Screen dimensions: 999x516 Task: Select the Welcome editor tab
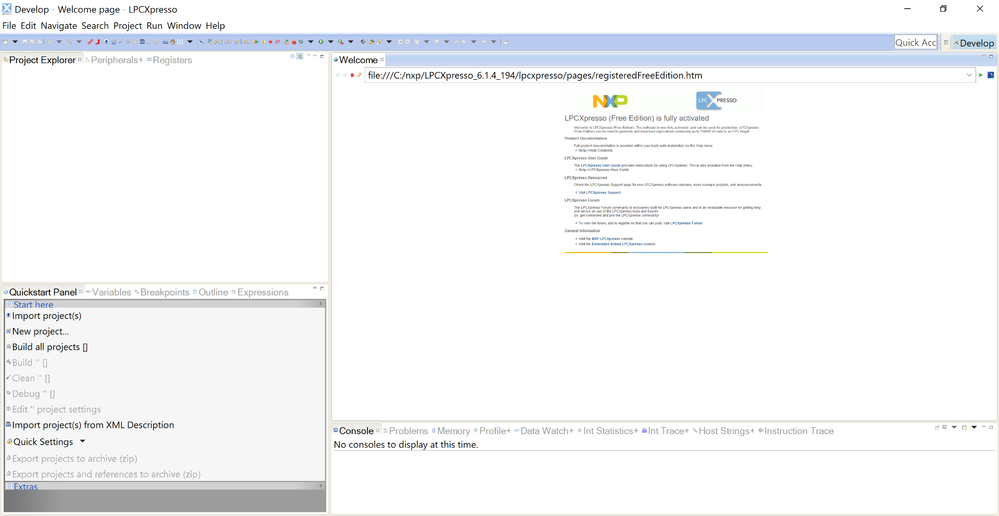[357, 60]
